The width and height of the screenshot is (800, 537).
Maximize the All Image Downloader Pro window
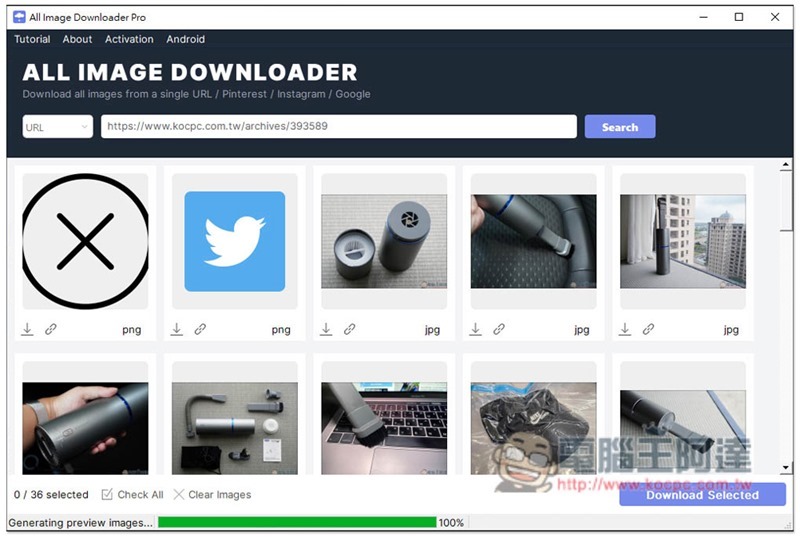[739, 17]
